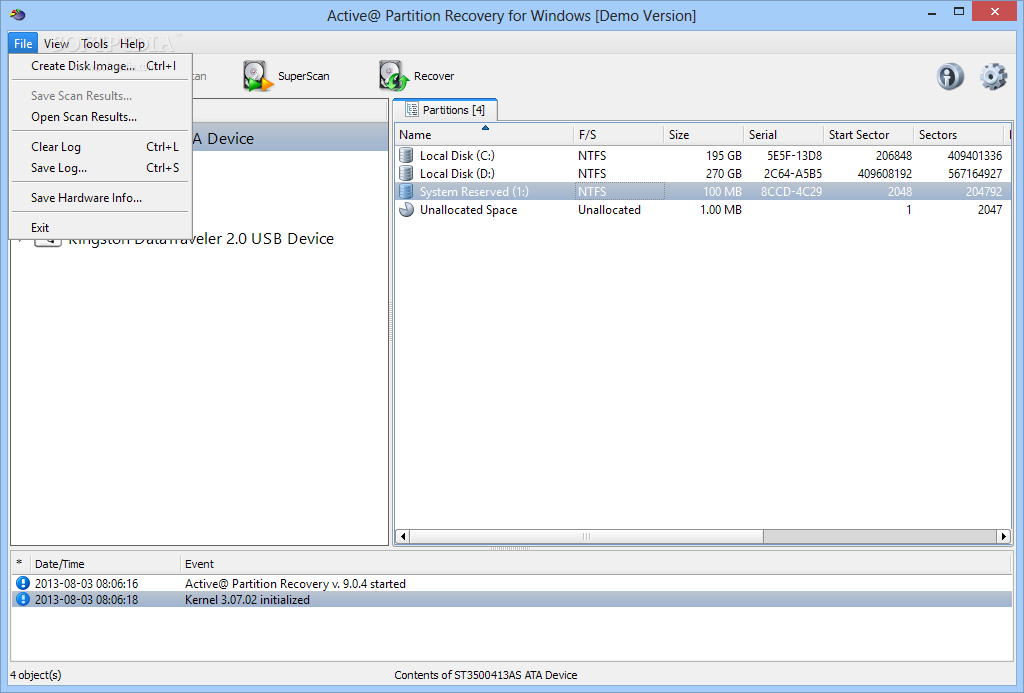Viewport: 1024px width, 693px height.
Task: Click the Recover drive icon in toolbar
Action: [394, 76]
